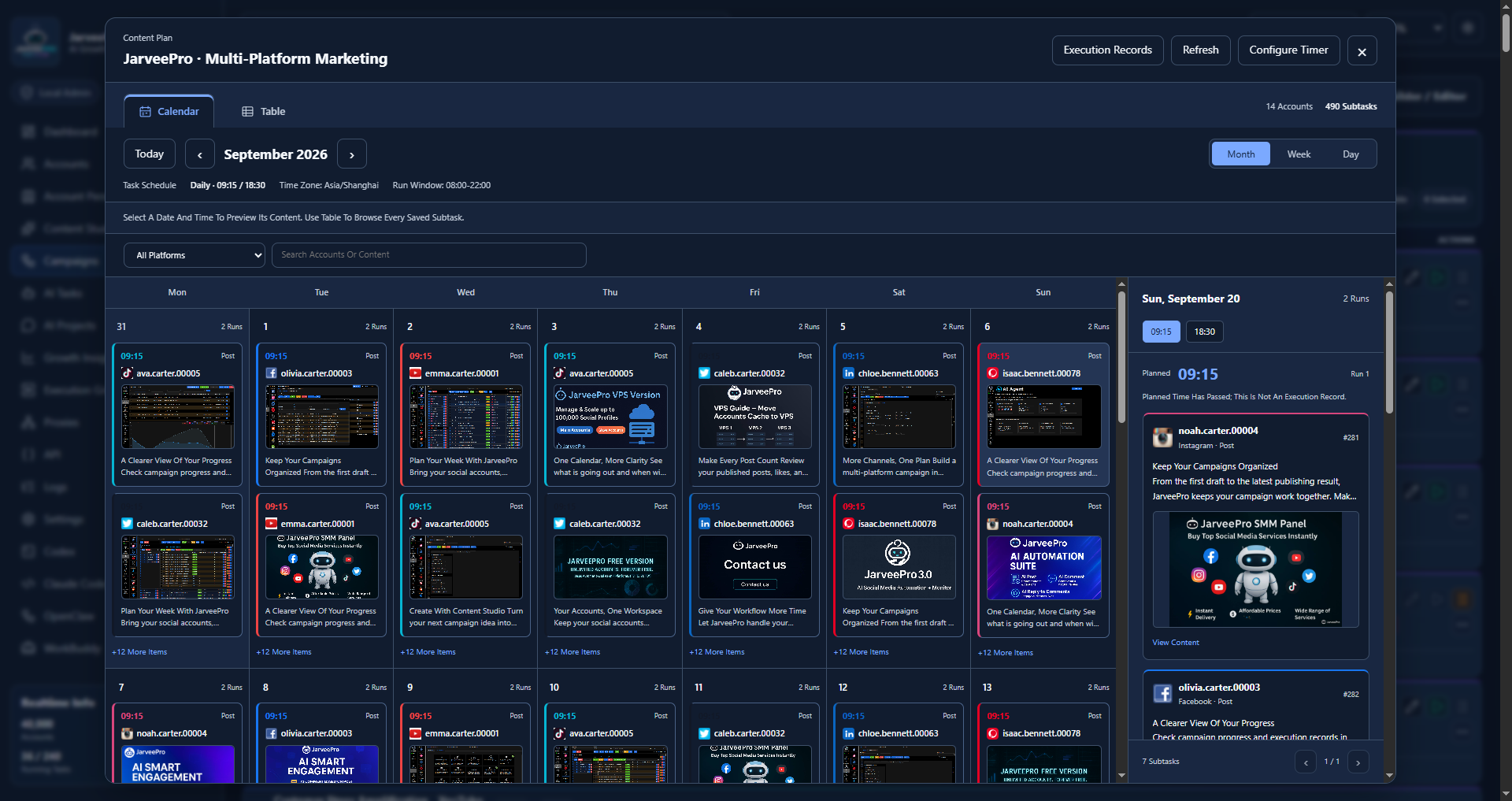Click TikTok icon for ava.carter.00005 on Thursday 3
1512x801 pixels.
click(x=559, y=373)
